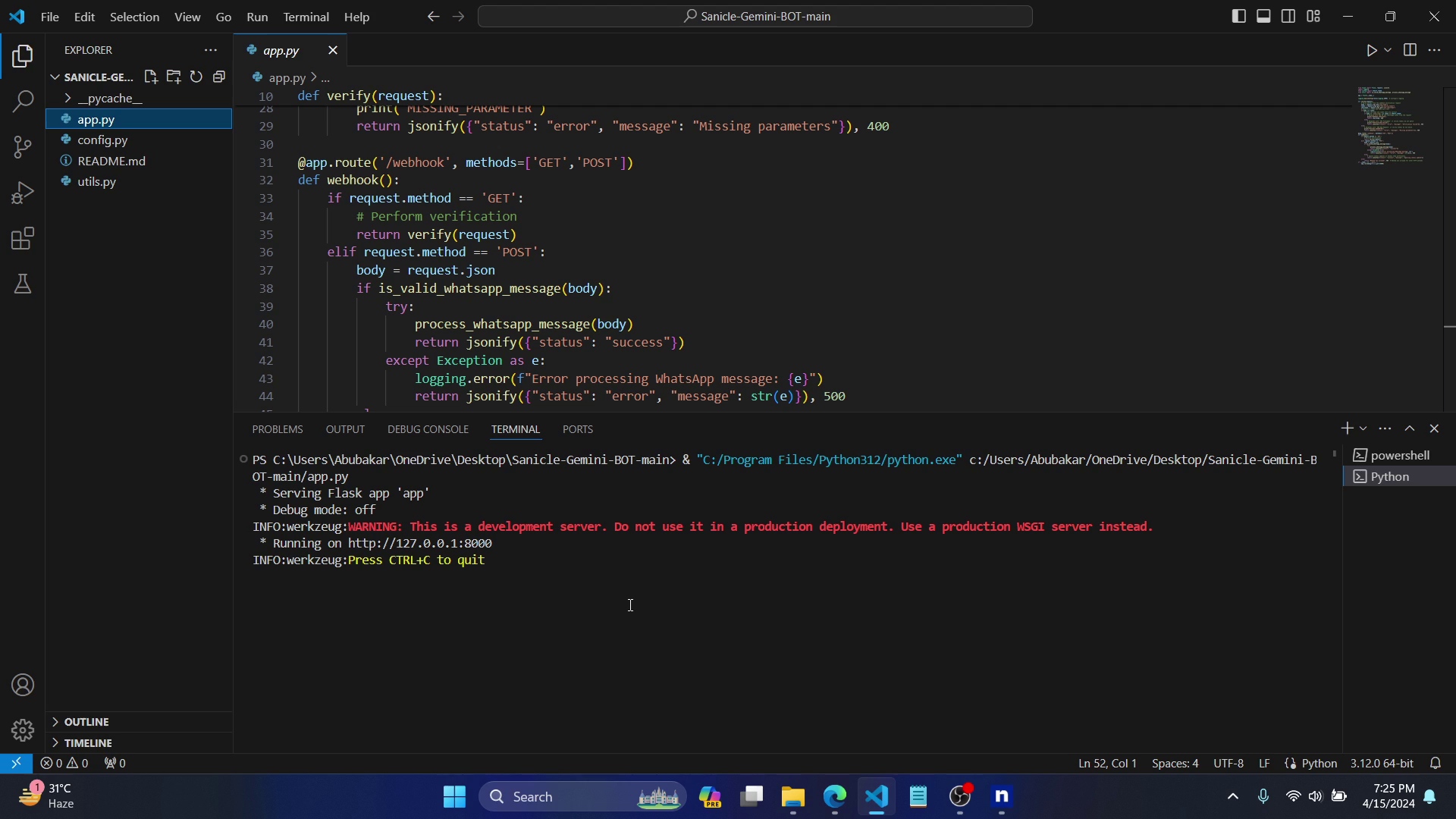Open the Search view in activity bar
Image resolution: width=1456 pixels, height=819 pixels.
23,101
